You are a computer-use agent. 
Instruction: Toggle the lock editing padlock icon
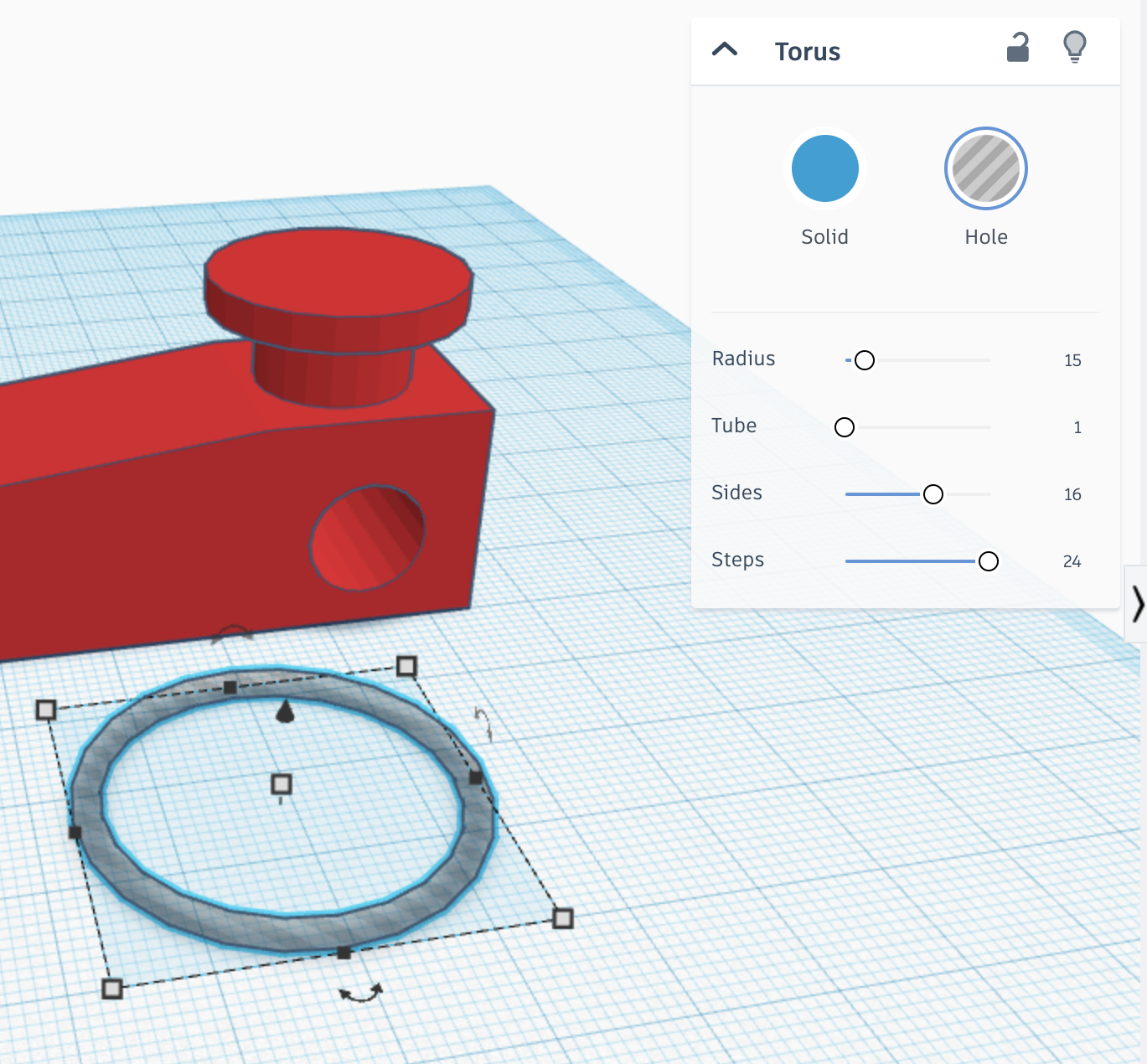1018,47
